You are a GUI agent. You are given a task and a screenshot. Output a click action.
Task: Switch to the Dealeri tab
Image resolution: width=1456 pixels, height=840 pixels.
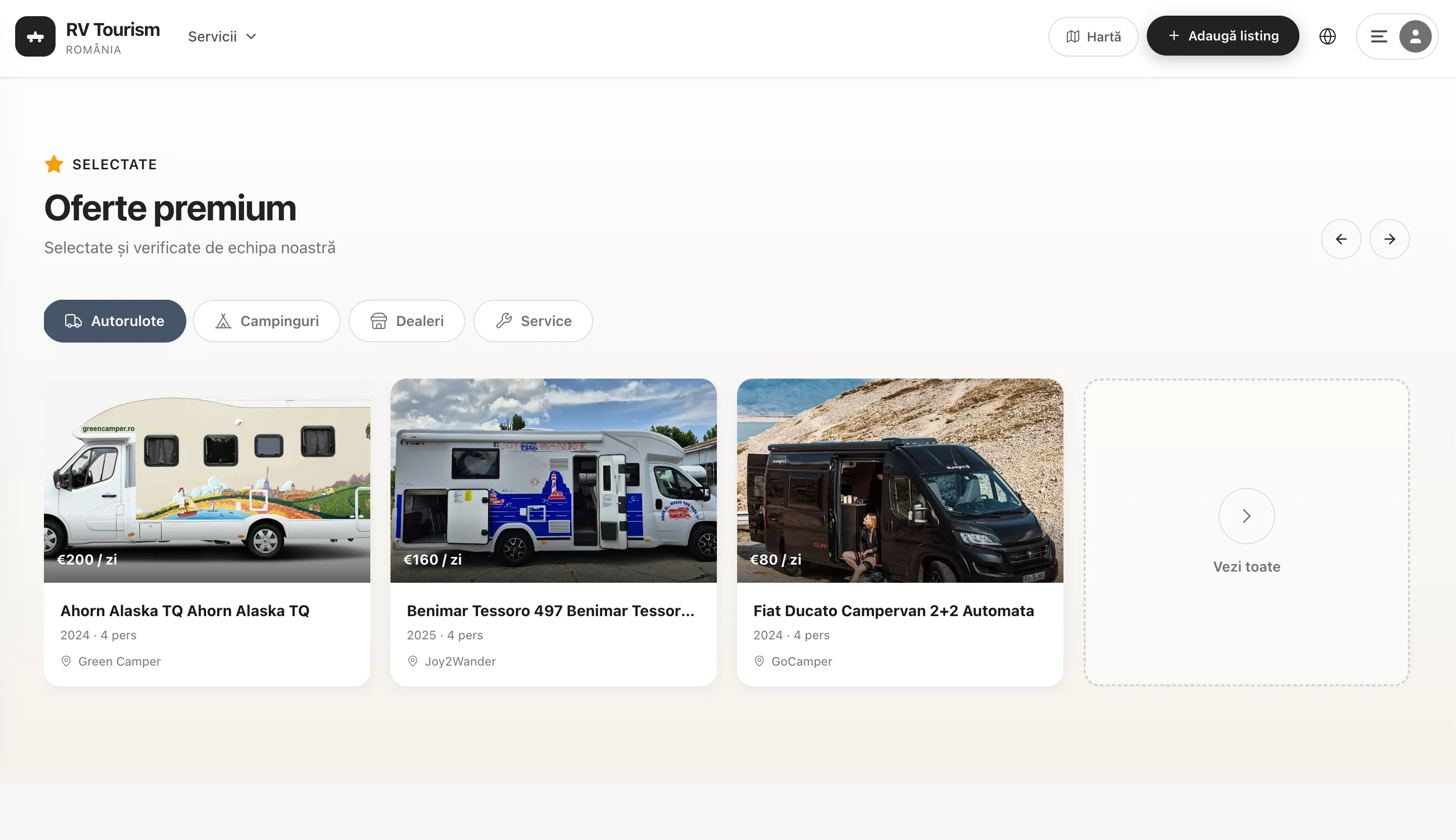407,321
